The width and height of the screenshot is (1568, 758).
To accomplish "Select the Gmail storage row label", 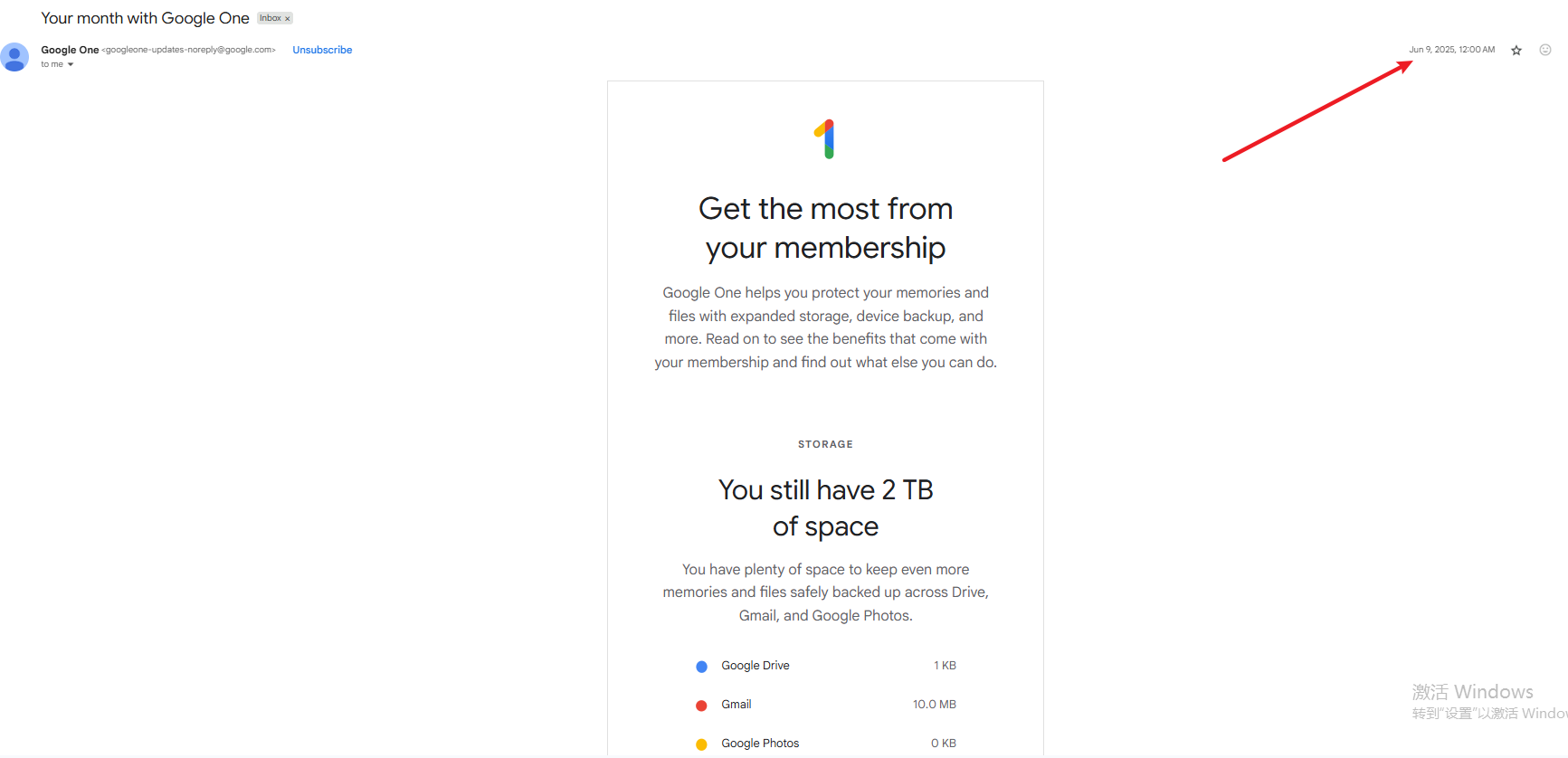I will coord(736,705).
